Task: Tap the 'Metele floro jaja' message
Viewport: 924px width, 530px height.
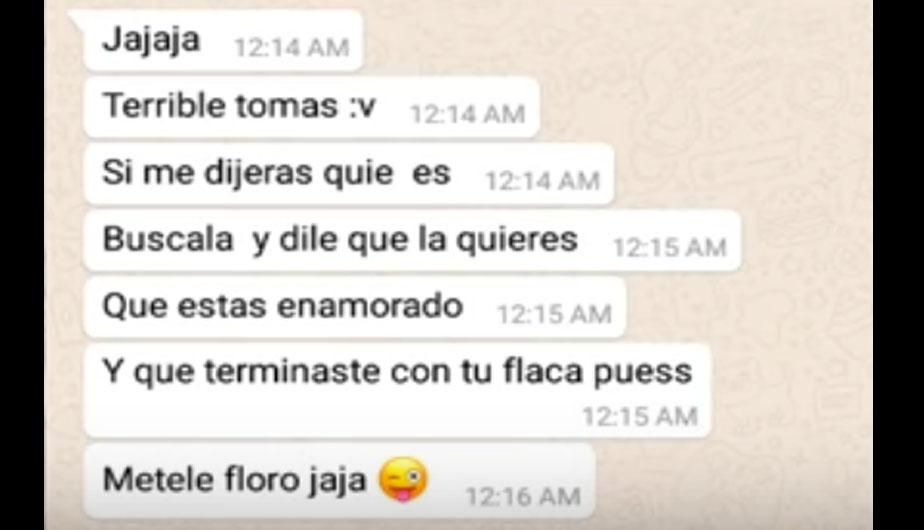Action: point(339,480)
